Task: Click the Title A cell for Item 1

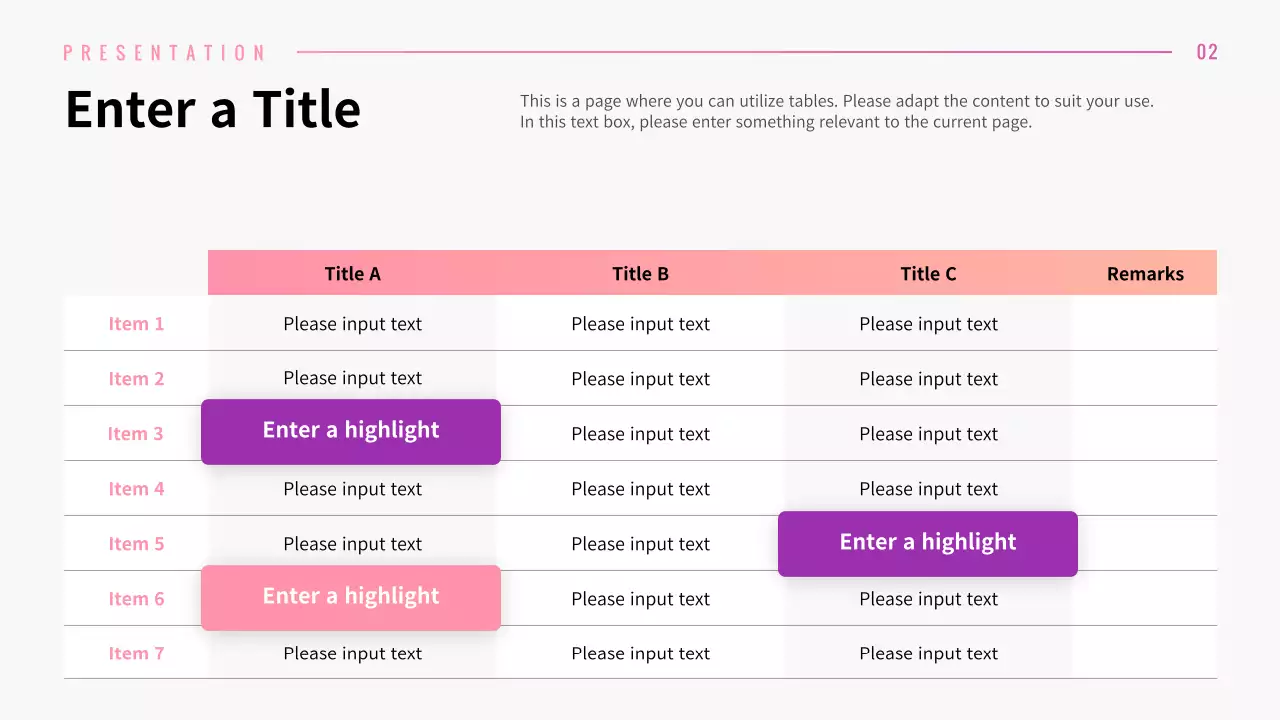Action: 352,324
